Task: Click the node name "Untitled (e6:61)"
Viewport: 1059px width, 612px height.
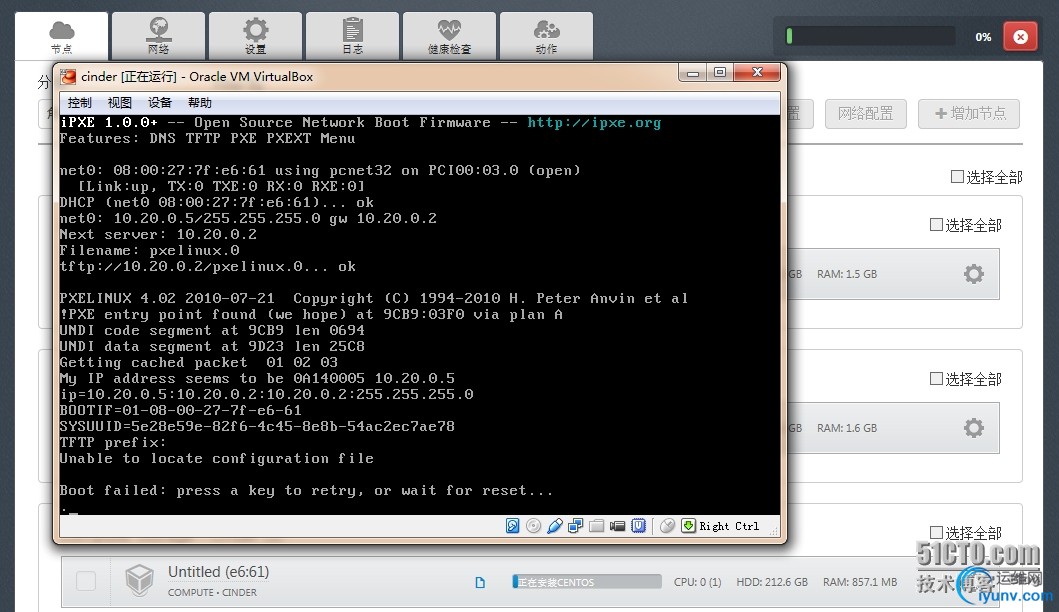Action: point(218,572)
